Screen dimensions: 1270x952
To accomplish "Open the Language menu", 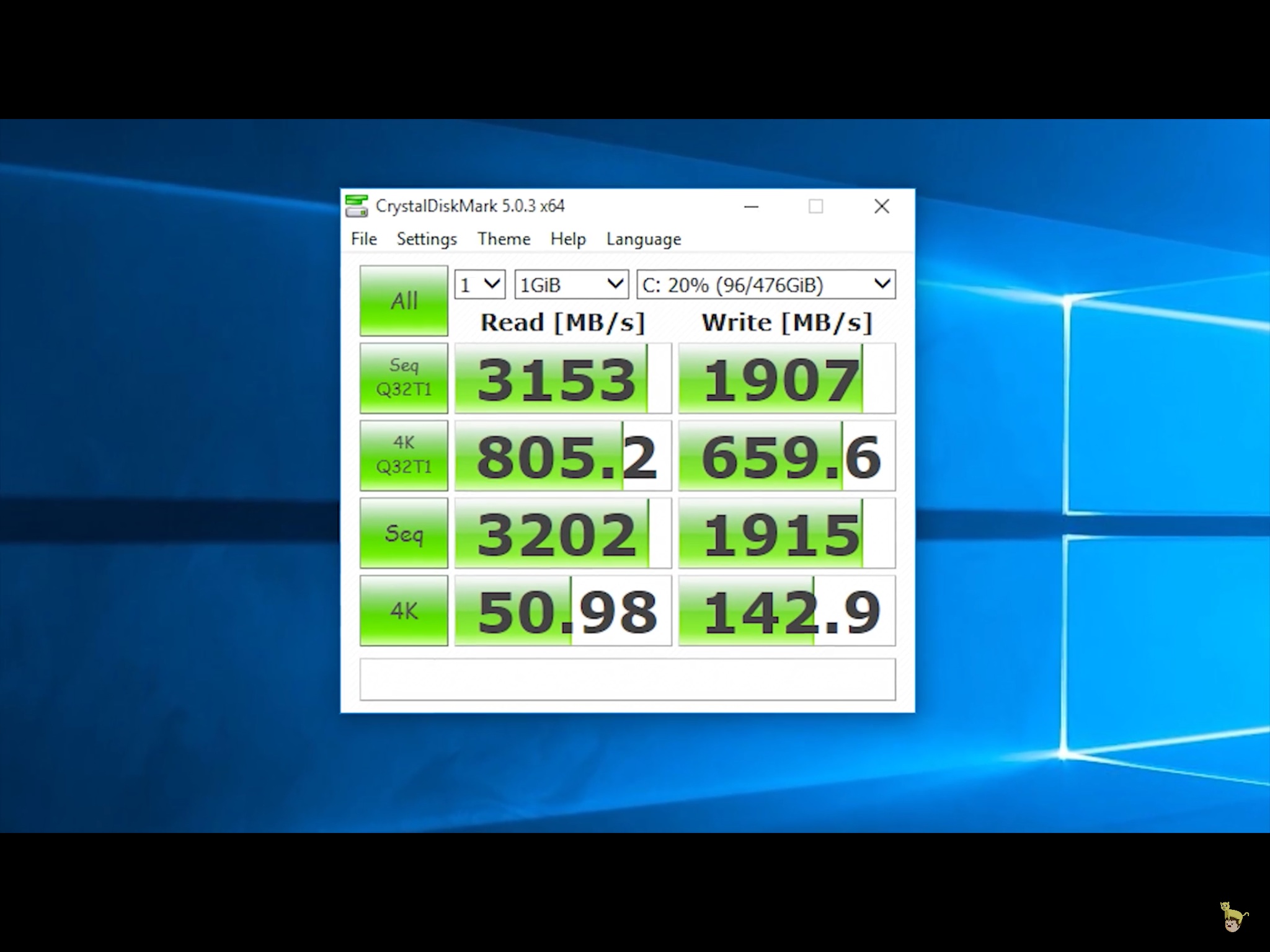I will click(x=644, y=239).
